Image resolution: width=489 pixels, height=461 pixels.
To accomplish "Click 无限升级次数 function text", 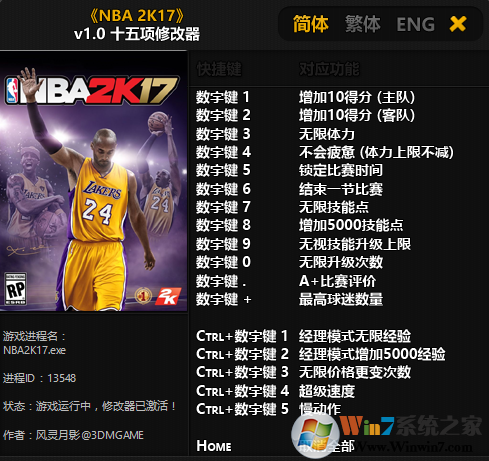I will pos(341,262).
